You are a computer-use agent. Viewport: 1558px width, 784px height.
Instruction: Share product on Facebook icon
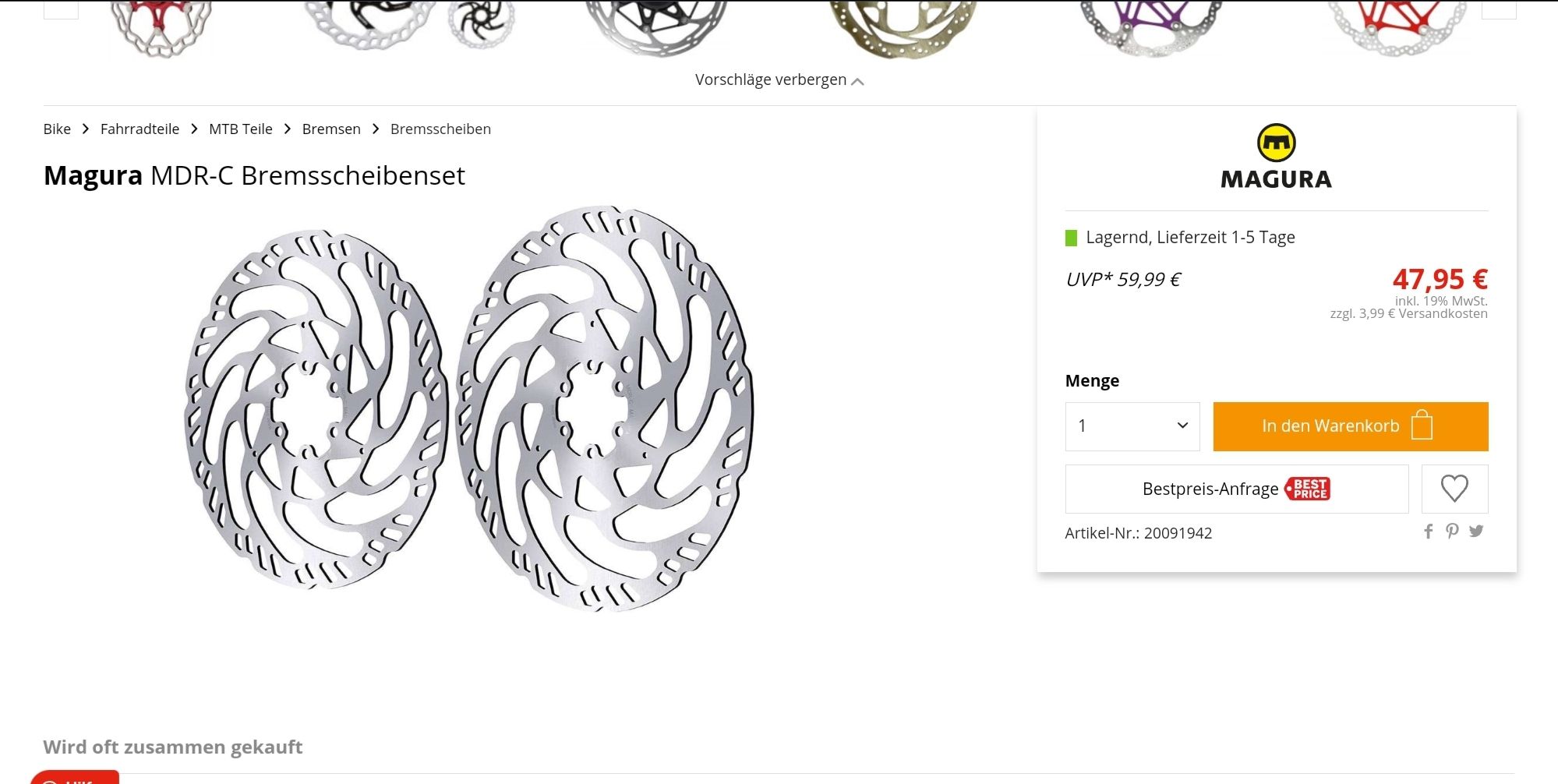1428,531
